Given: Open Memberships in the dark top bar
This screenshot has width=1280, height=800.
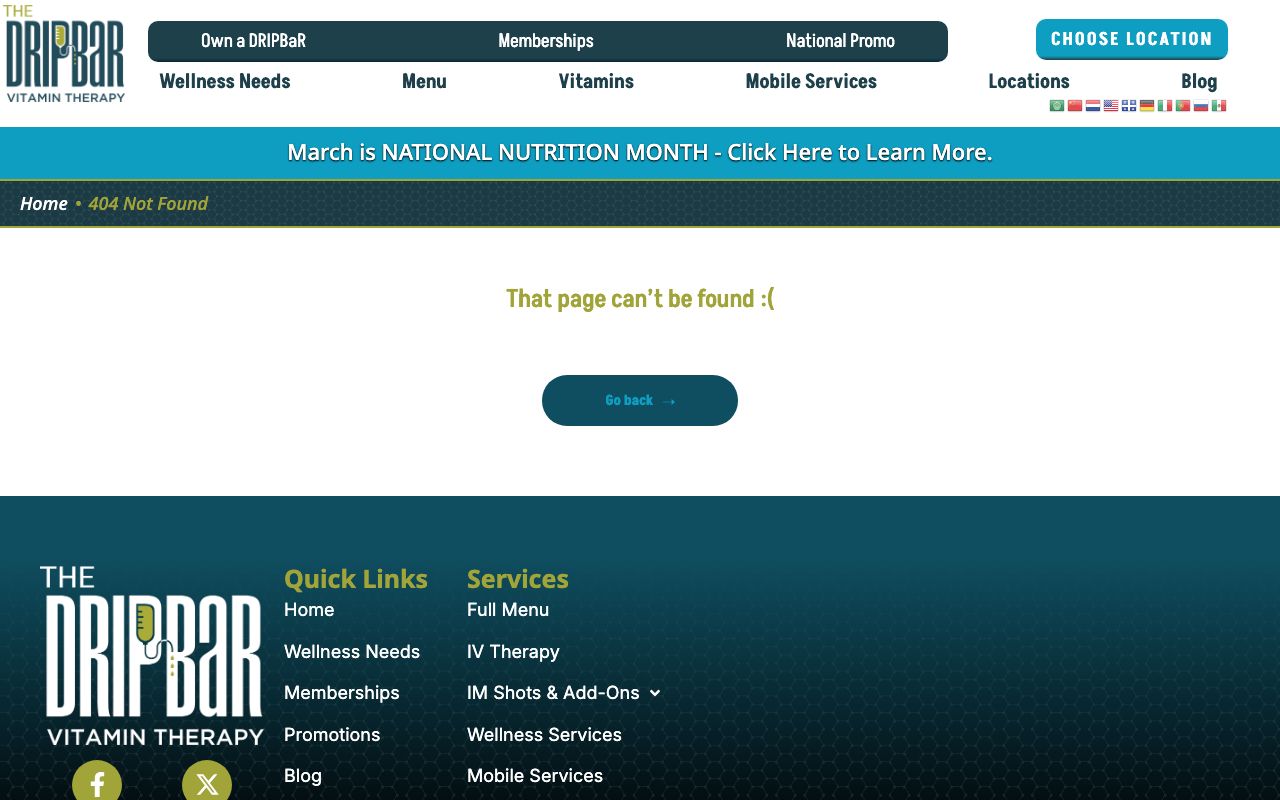Looking at the screenshot, I should [546, 41].
